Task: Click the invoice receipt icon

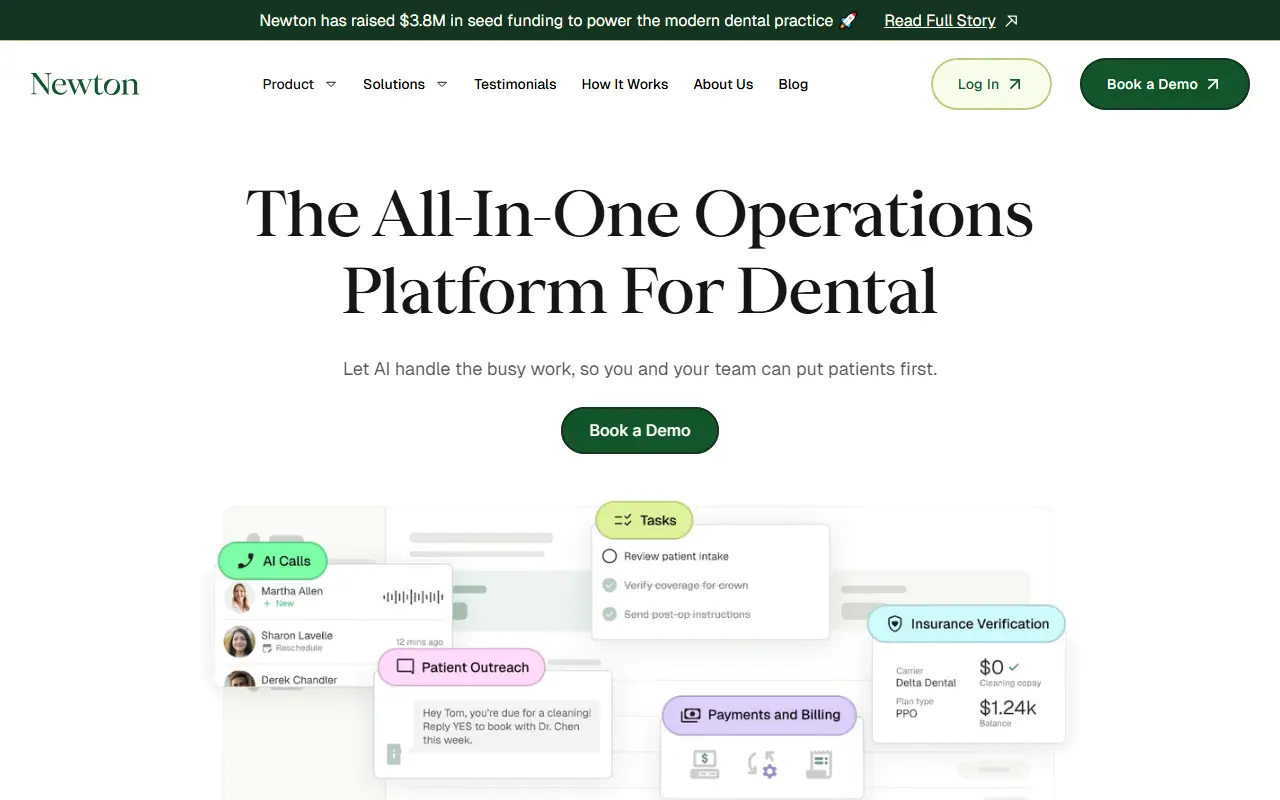Action: coord(819,765)
